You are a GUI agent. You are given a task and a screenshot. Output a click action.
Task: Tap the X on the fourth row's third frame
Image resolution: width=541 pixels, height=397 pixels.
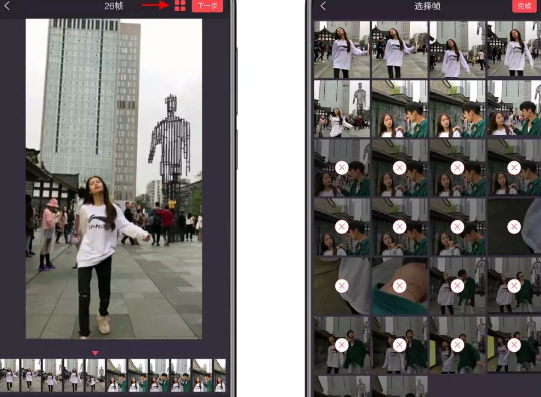click(458, 227)
